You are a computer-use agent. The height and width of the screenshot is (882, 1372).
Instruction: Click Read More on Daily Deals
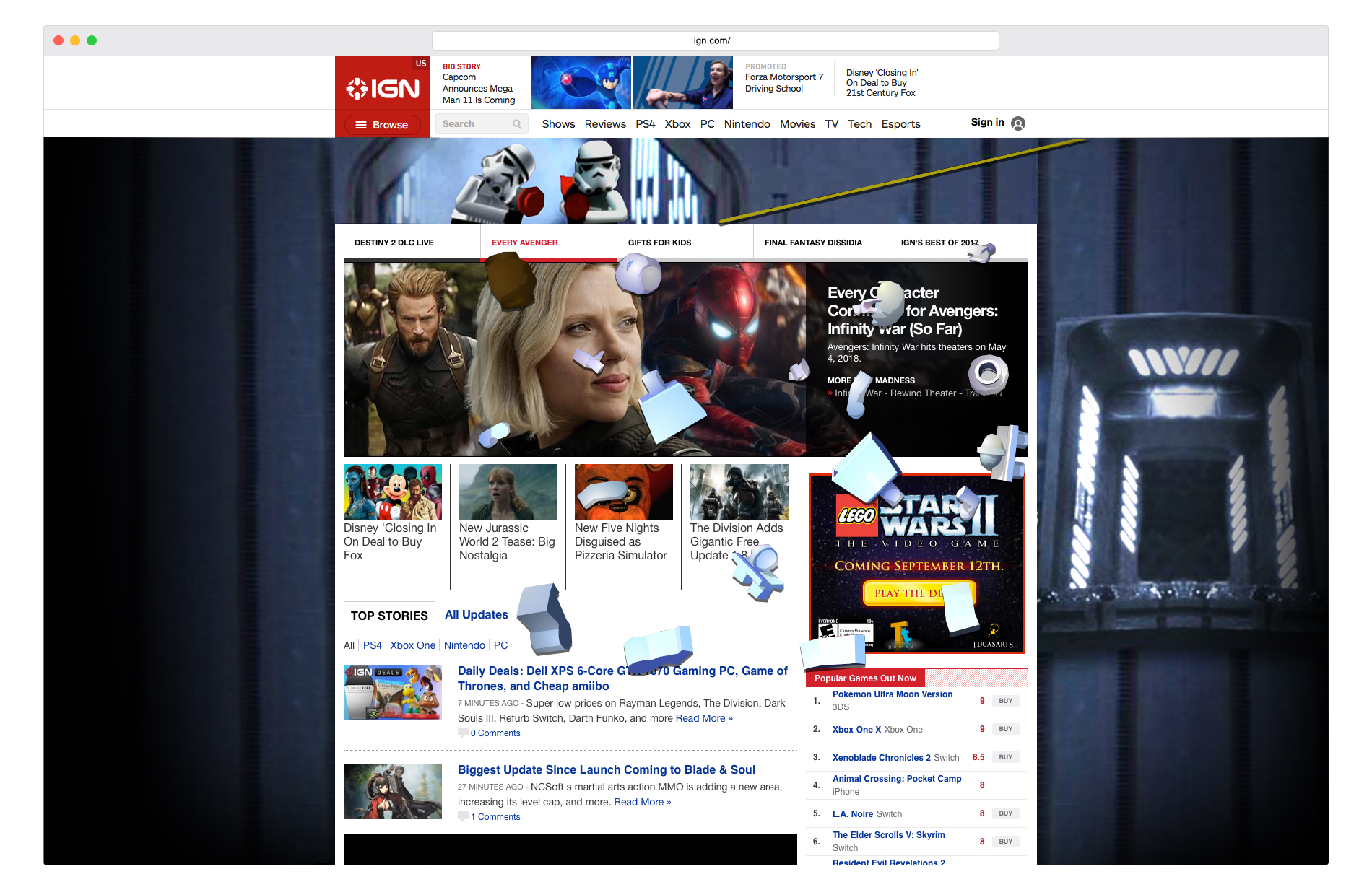tap(704, 718)
